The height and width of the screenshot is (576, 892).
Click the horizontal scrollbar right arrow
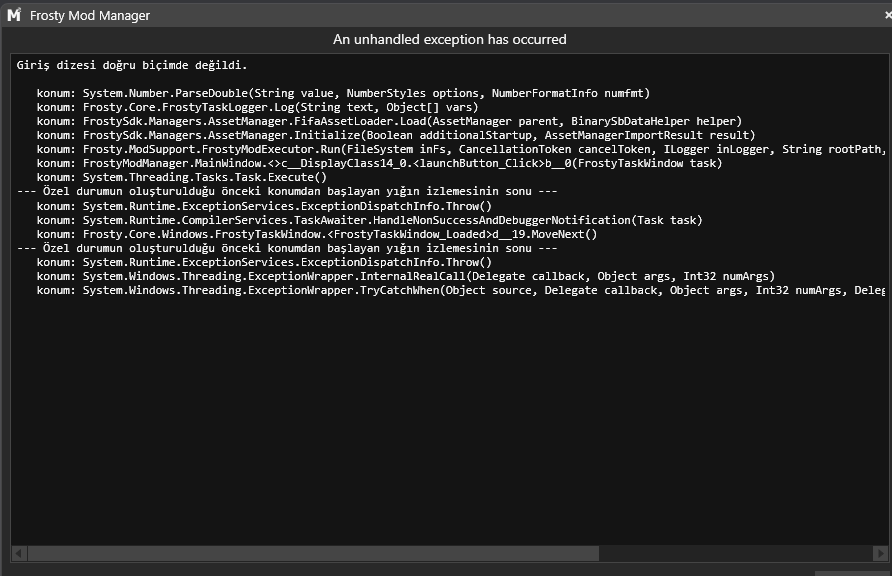click(x=880, y=553)
